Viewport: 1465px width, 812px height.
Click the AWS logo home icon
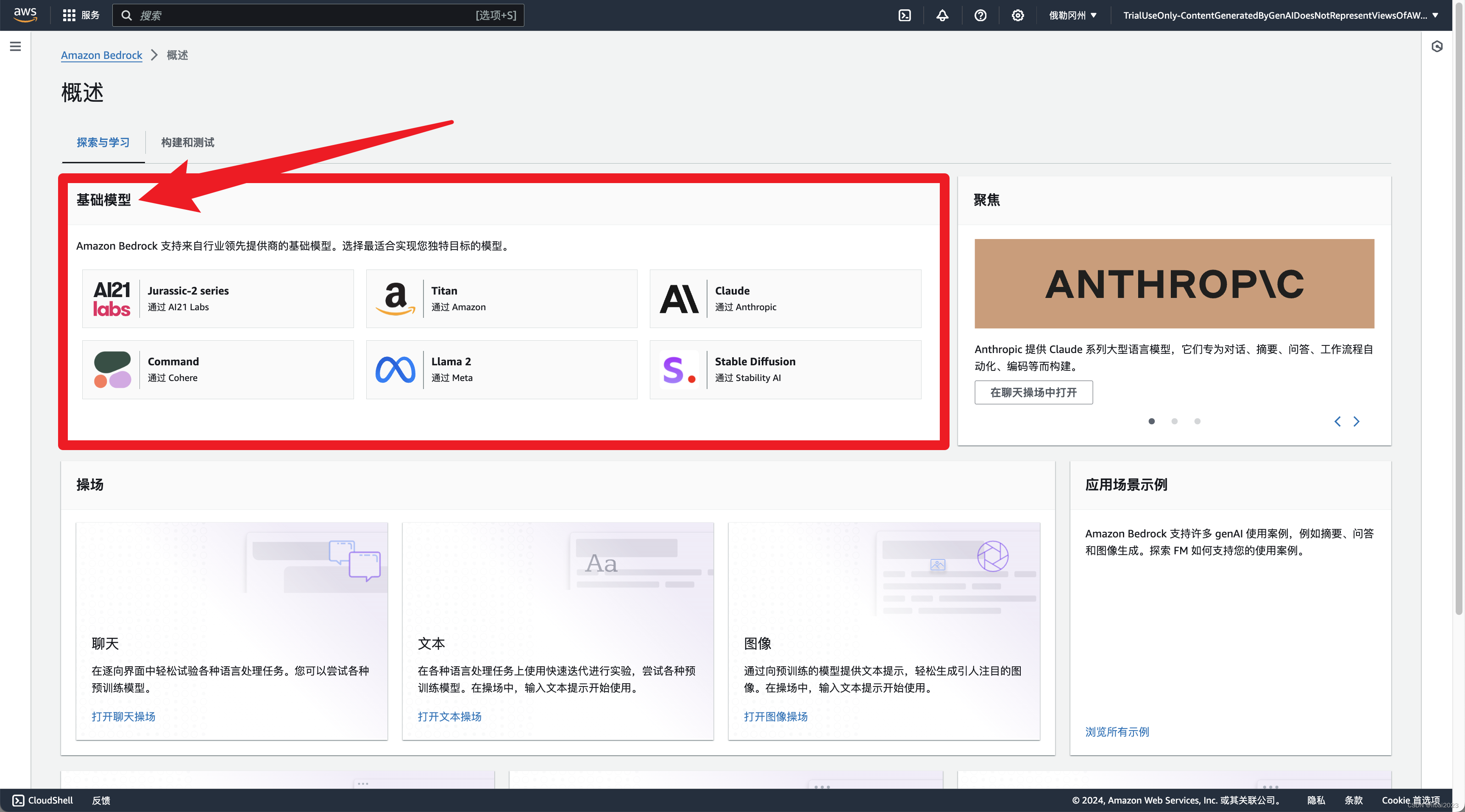pos(25,15)
